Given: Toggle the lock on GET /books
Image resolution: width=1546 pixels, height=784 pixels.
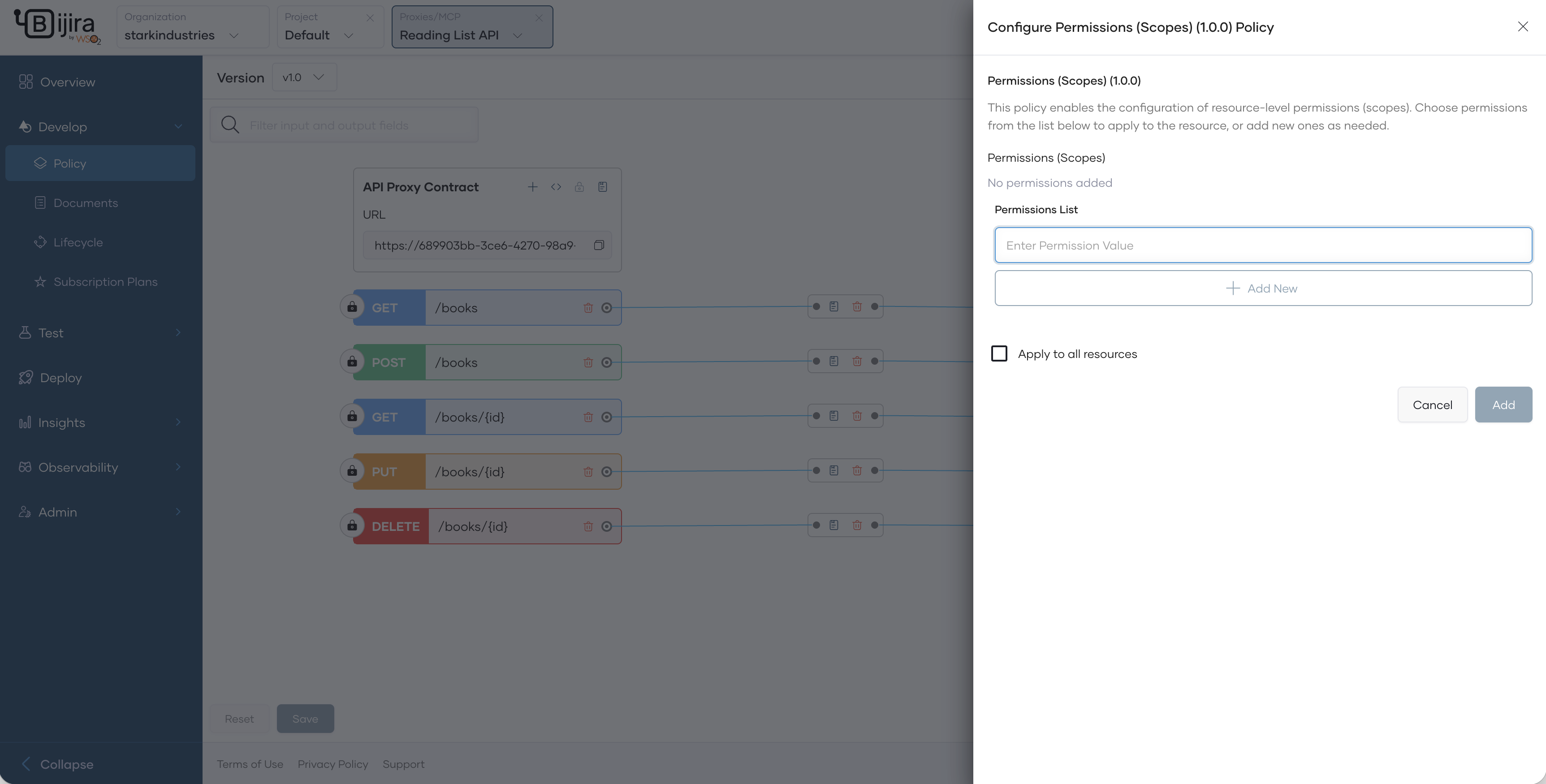Looking at the screenshot, I should 352,307.
